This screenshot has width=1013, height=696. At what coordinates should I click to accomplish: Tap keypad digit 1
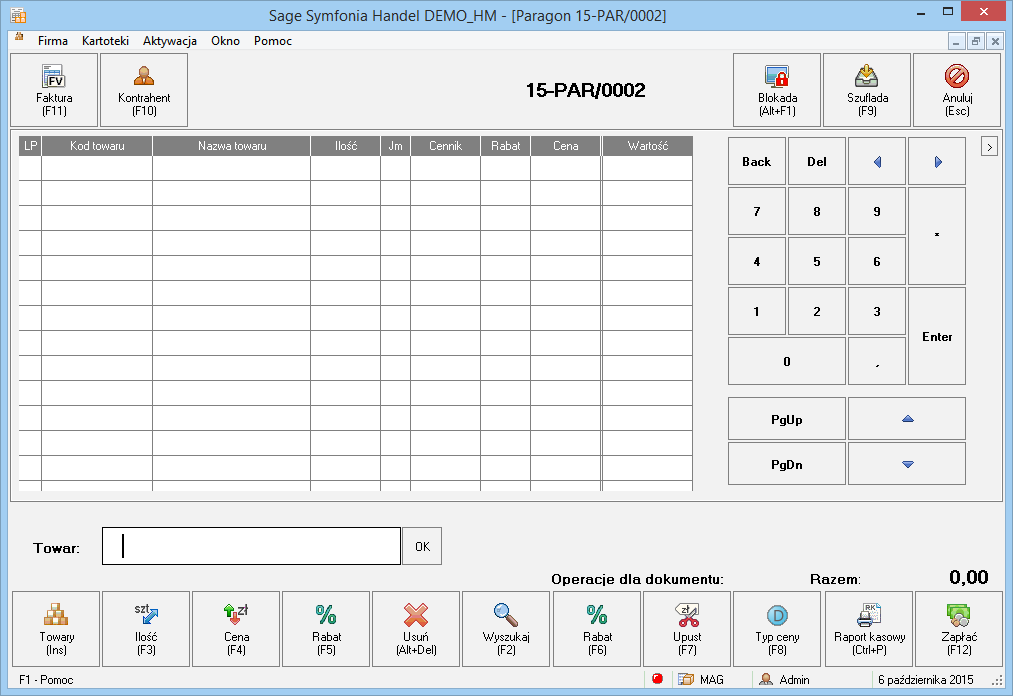tap(757, 311)
